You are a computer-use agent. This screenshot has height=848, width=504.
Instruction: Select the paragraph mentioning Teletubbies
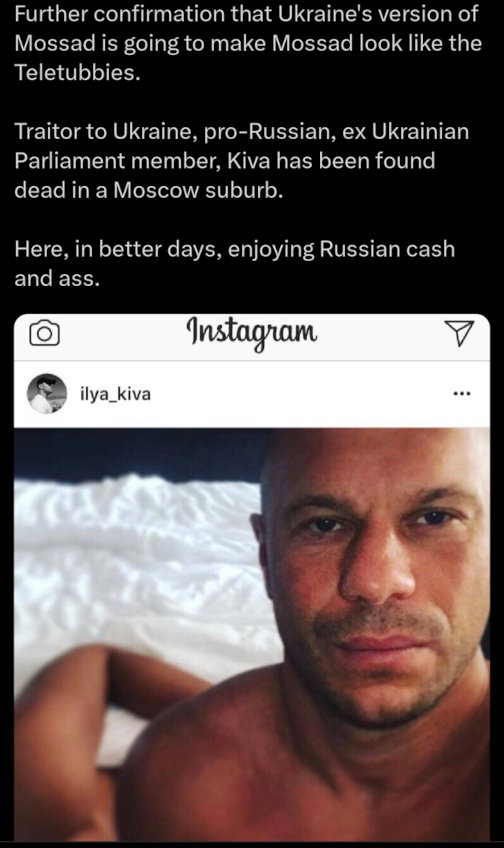[247, 43]
